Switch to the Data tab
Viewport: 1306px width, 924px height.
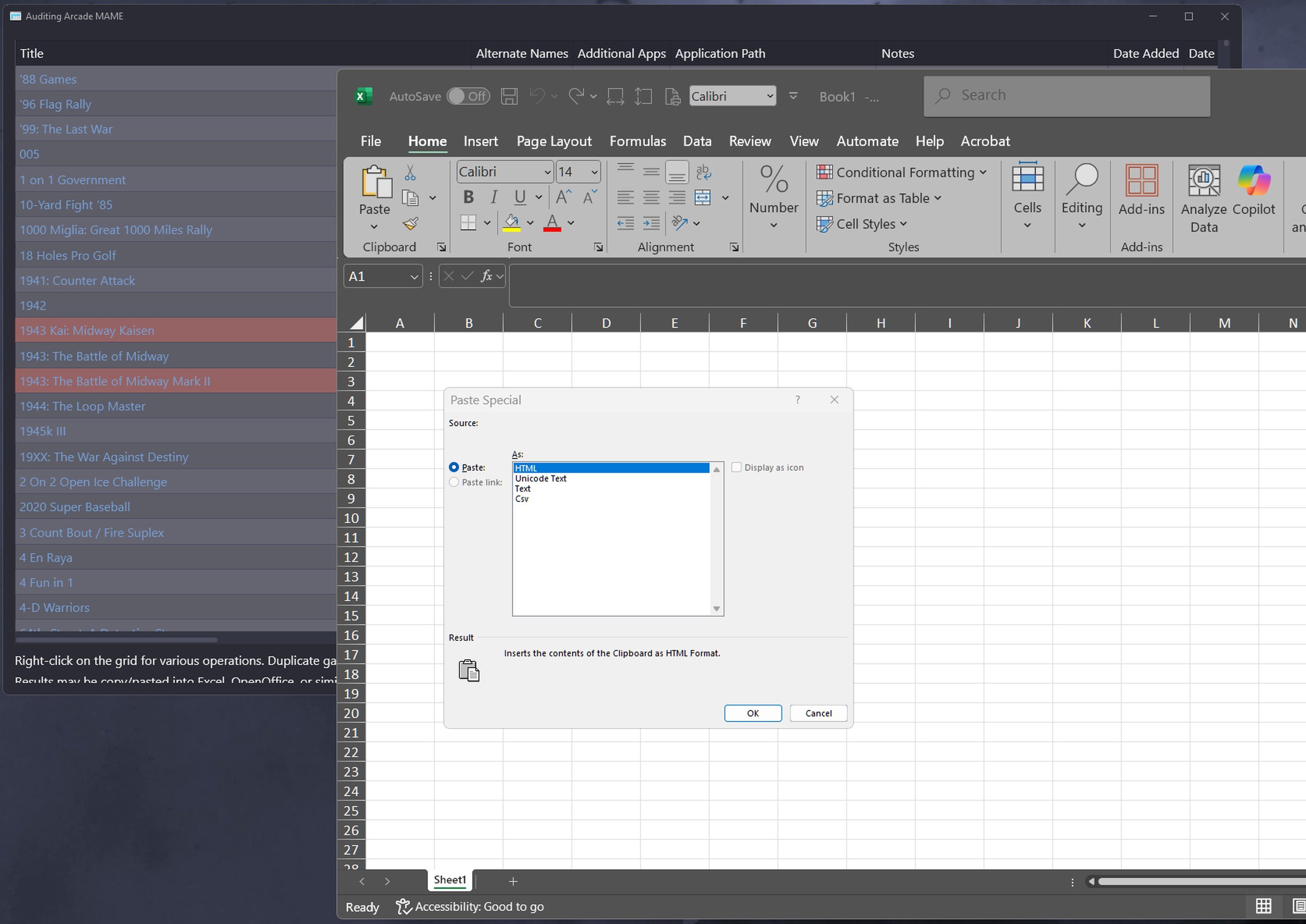tap(697, 141)
